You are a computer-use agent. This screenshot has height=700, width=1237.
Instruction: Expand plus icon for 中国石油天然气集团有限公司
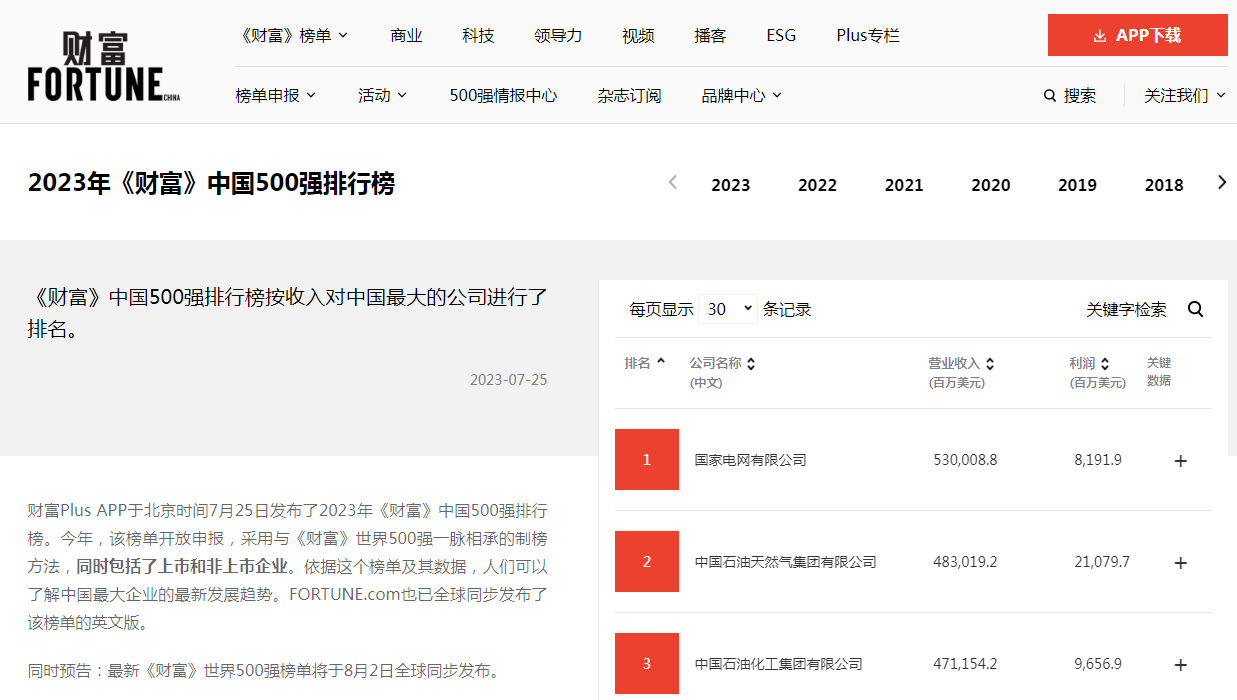[x=1180, y=563]
